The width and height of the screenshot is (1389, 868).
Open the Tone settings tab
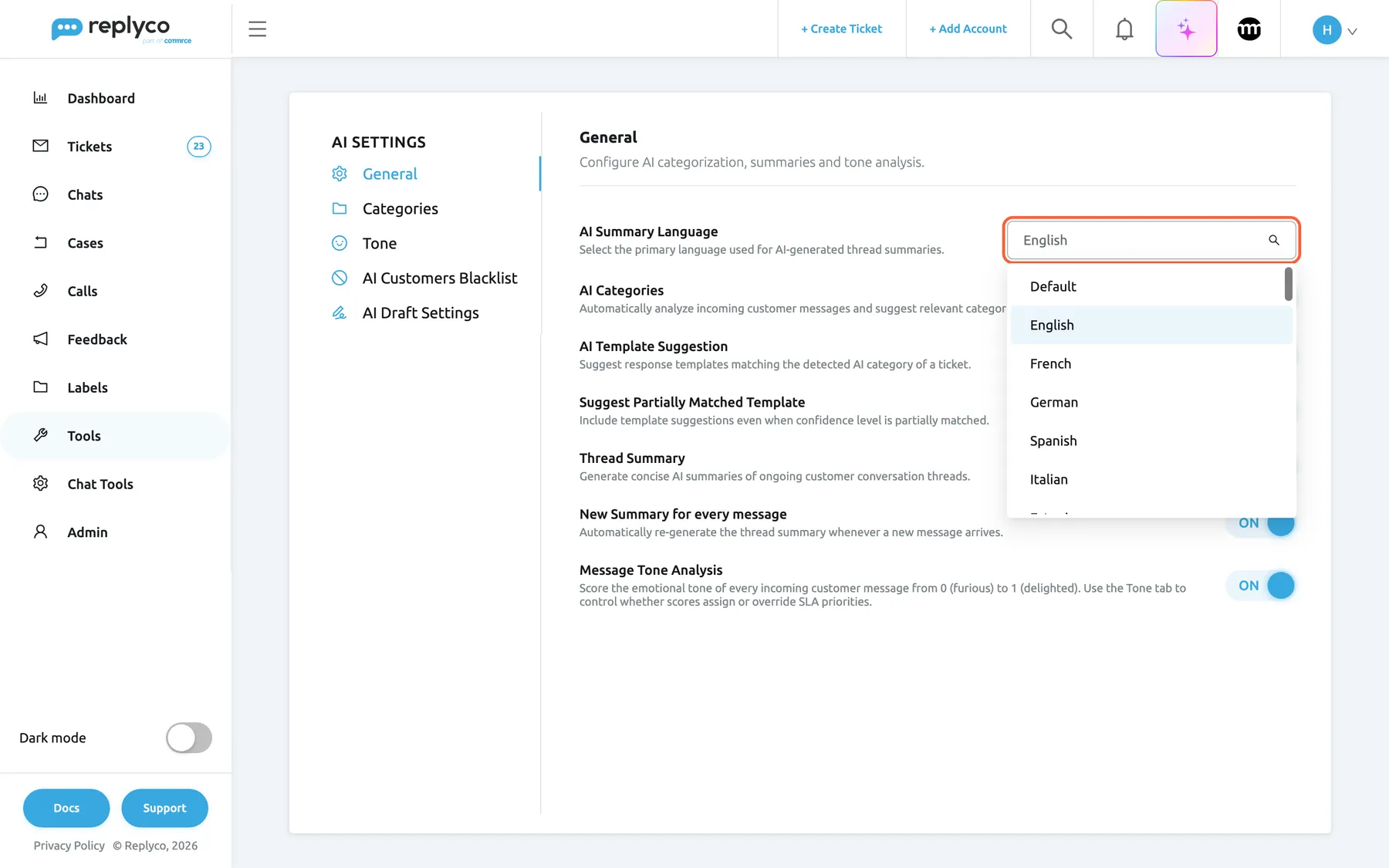pyautogui.click(x=379, y=243)
